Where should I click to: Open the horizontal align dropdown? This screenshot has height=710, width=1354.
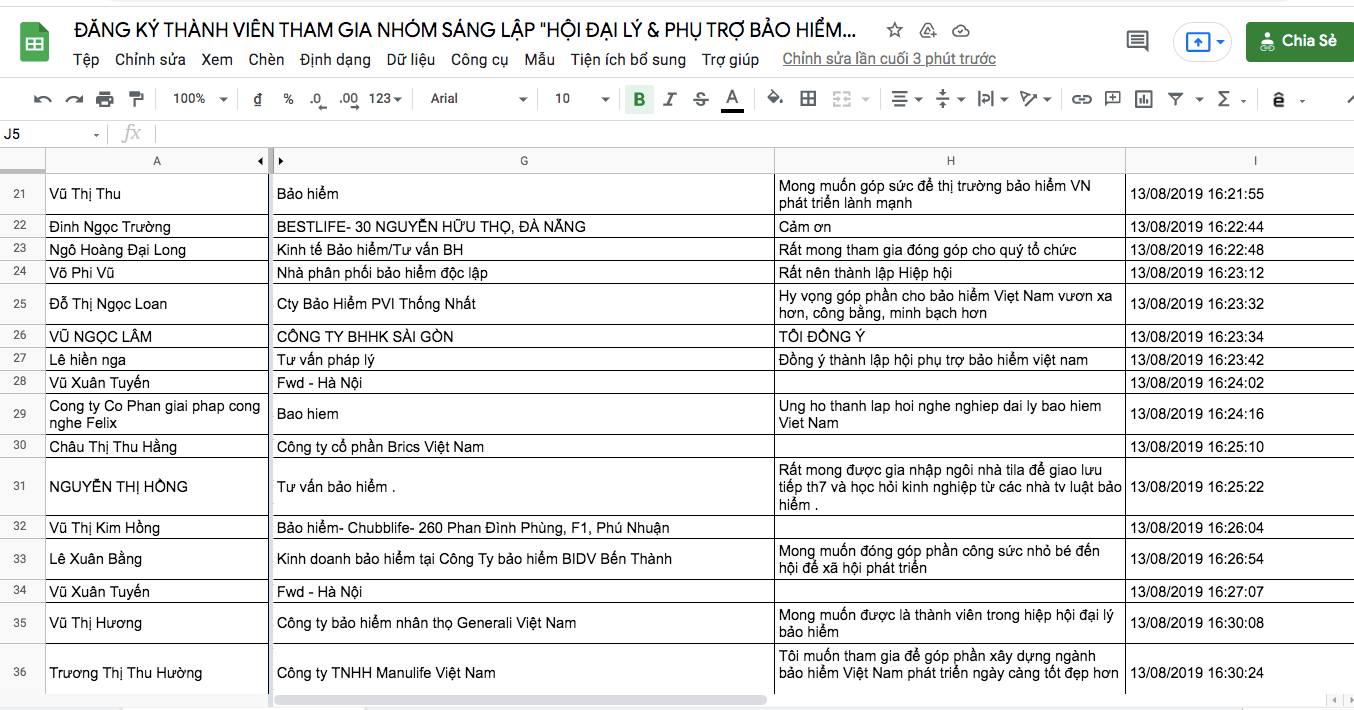[906, 99]
